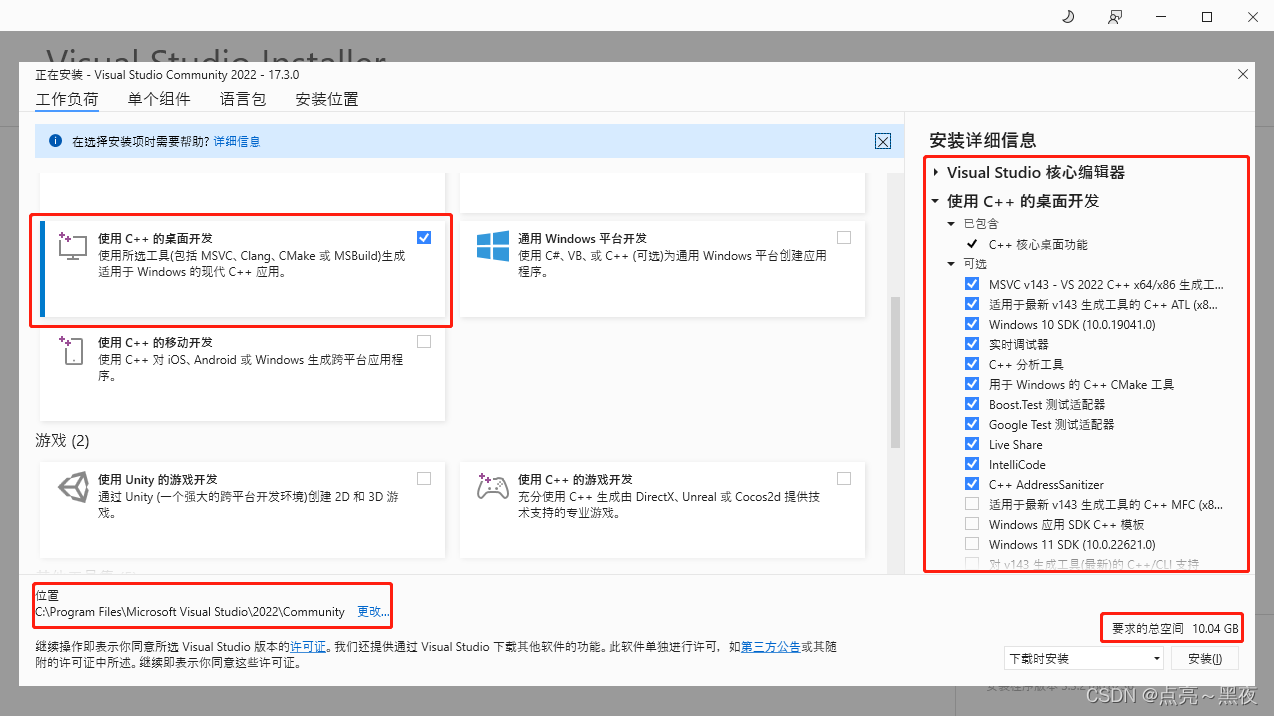Screen dimensions: 1274x716
Task: Uncheck 使用 C++ 的桌面开发 workload
Action: 424,237
